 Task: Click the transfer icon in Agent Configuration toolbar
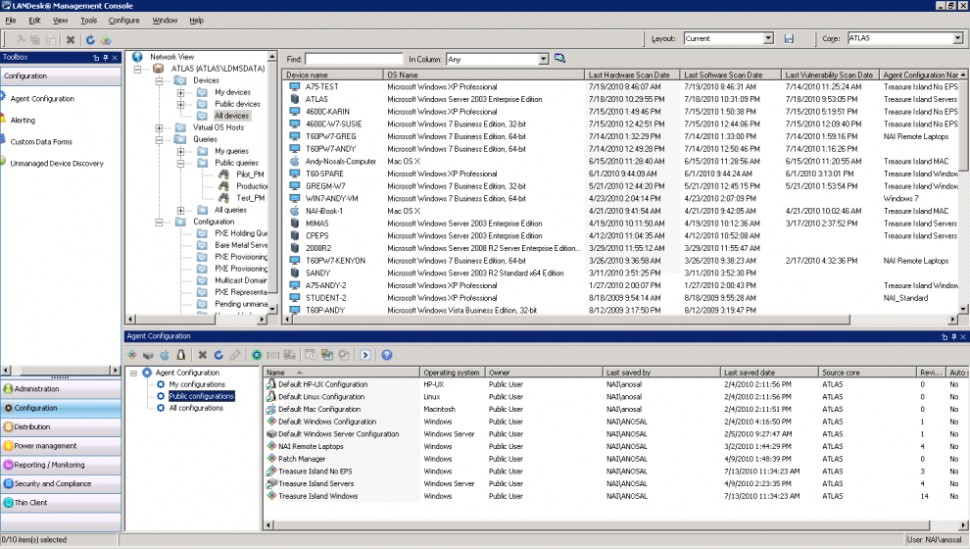(x=327, y=355)
